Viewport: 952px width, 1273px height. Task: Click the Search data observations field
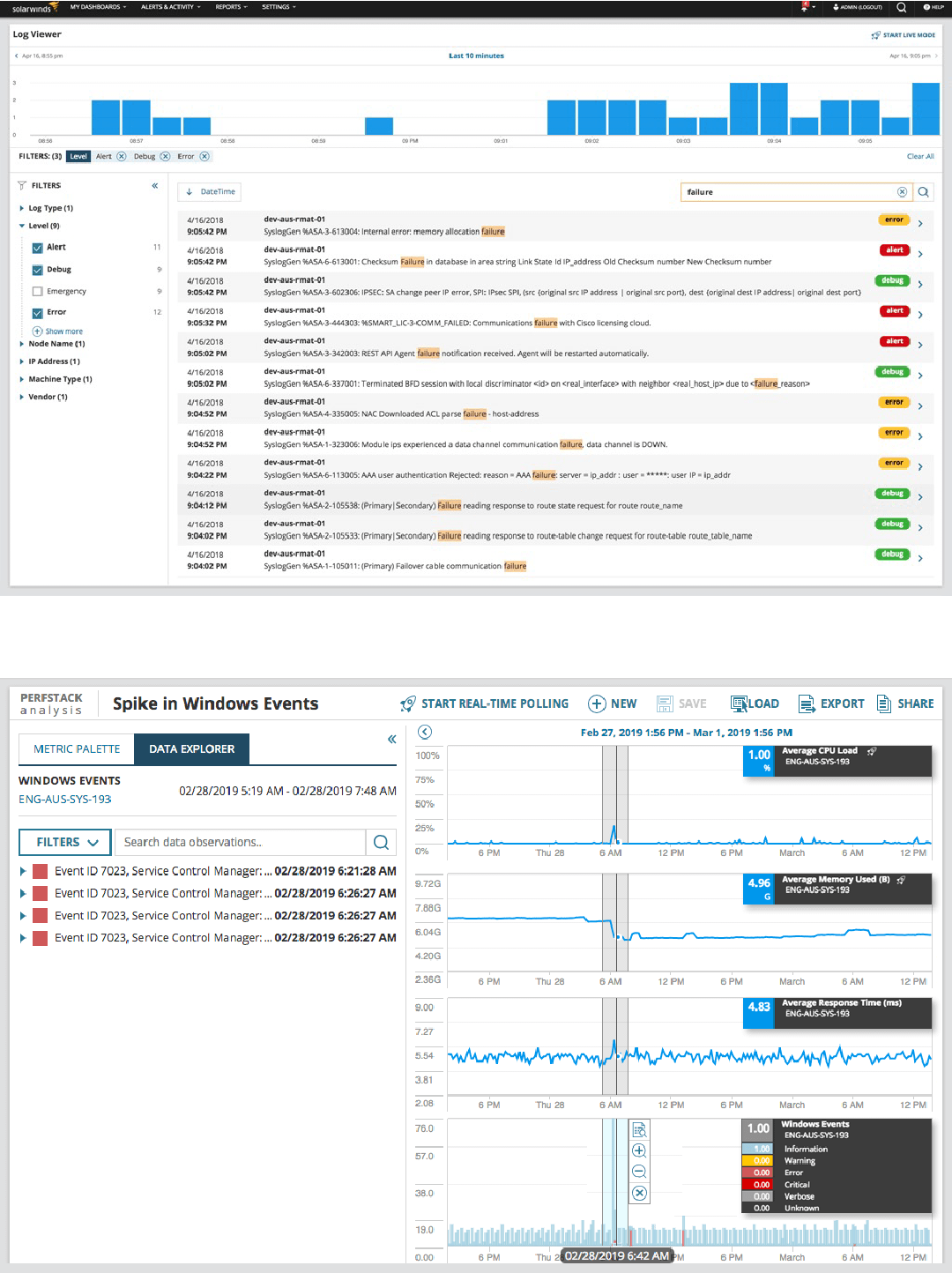pos(240,842)
